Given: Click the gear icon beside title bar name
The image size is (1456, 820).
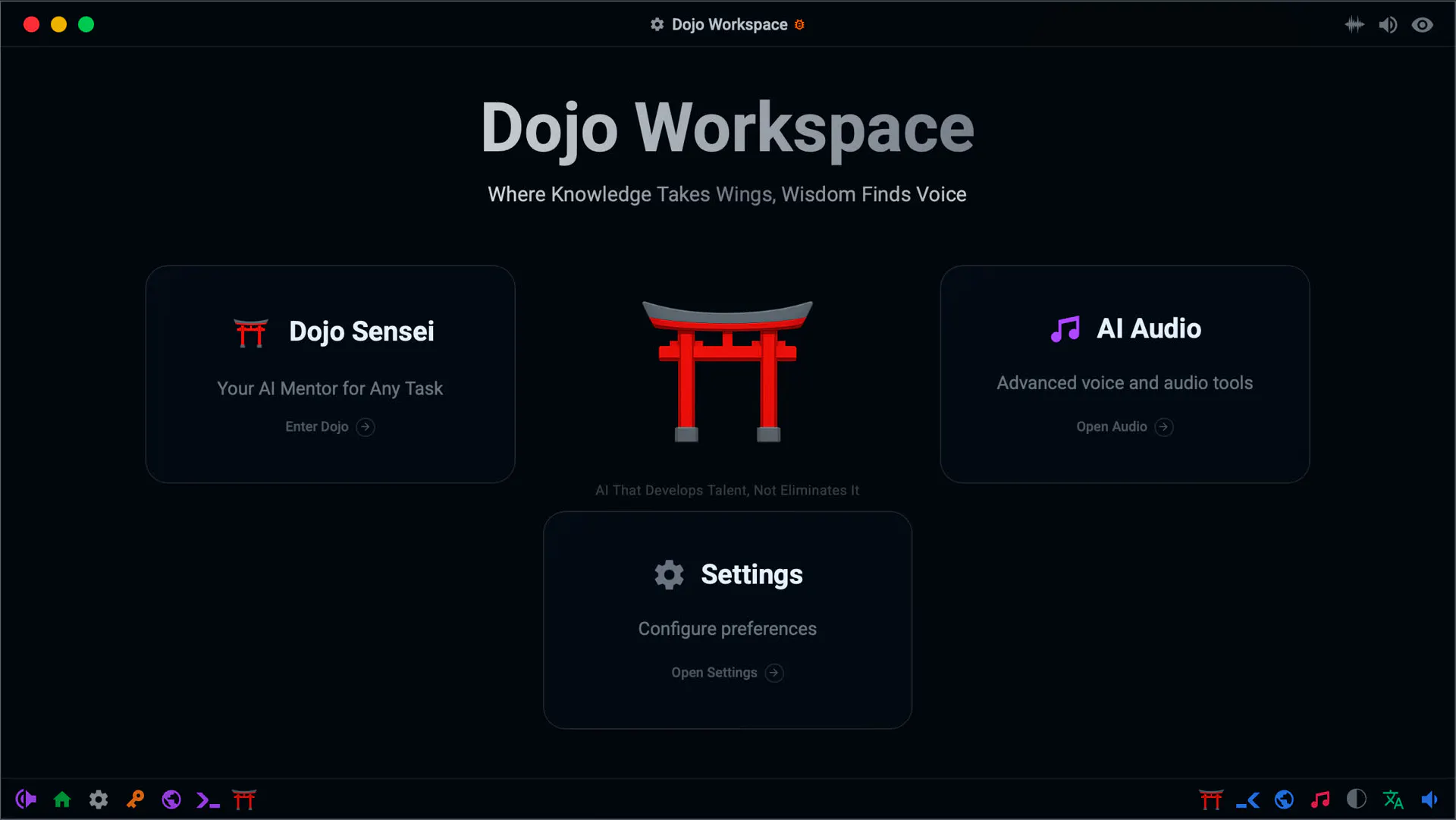Looking at the screenshot, I should click(657, 24).
